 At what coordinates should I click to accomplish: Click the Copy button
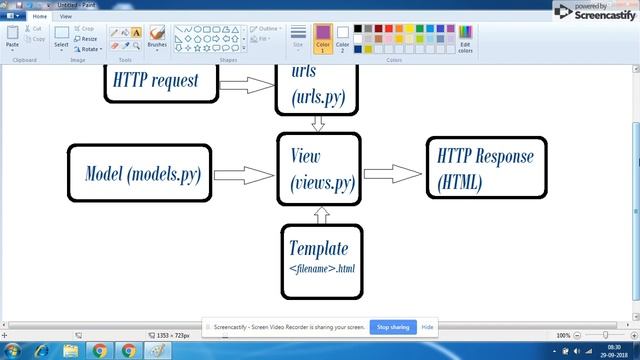coord(35,39)
